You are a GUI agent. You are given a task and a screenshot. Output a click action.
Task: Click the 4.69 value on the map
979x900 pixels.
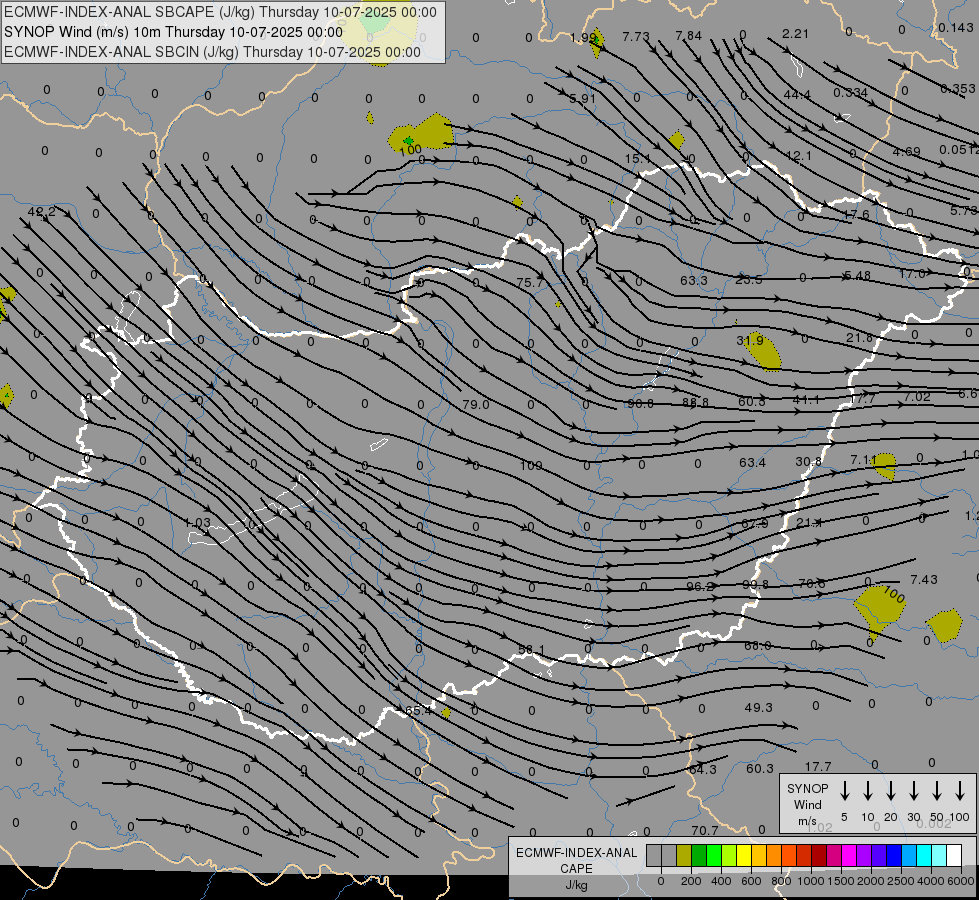pyautogui.click(x=907, y=152)
